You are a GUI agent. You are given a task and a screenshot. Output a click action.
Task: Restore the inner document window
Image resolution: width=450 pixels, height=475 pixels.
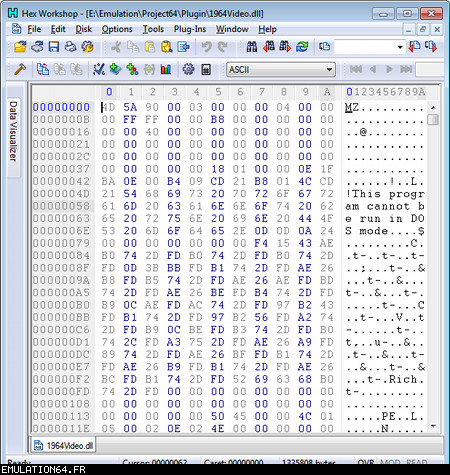[423, 29]
